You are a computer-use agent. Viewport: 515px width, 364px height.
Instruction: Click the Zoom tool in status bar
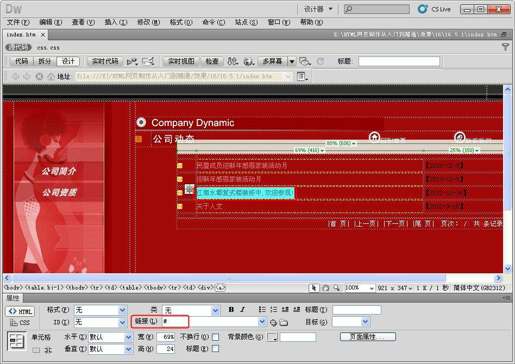tap(337, 288)
